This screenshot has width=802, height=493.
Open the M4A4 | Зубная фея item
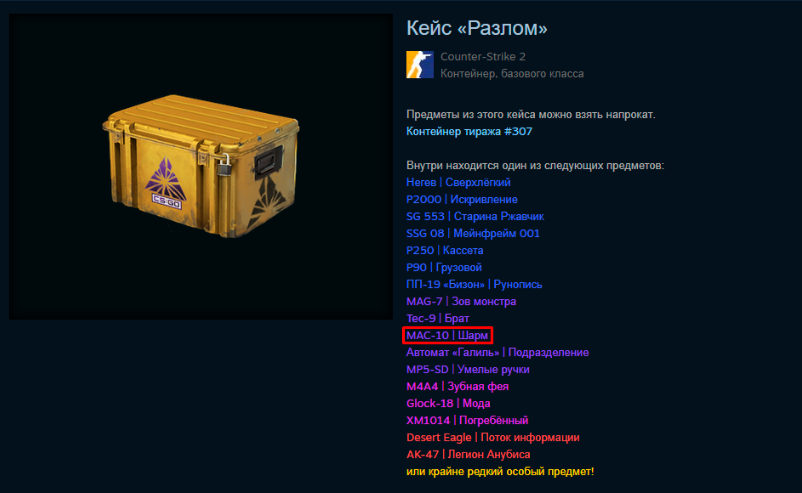(x=458, y=386)
